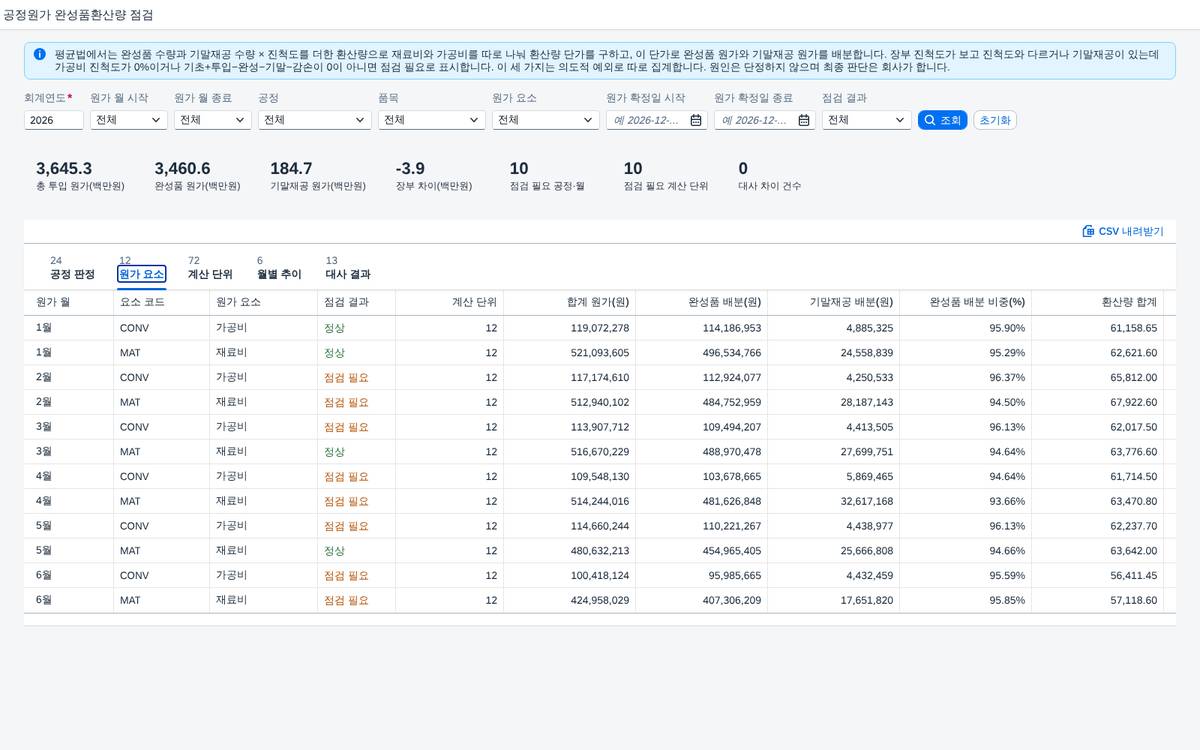
Task: Click the 대사 차이 건수 metric label
Action: coord(769,186)
